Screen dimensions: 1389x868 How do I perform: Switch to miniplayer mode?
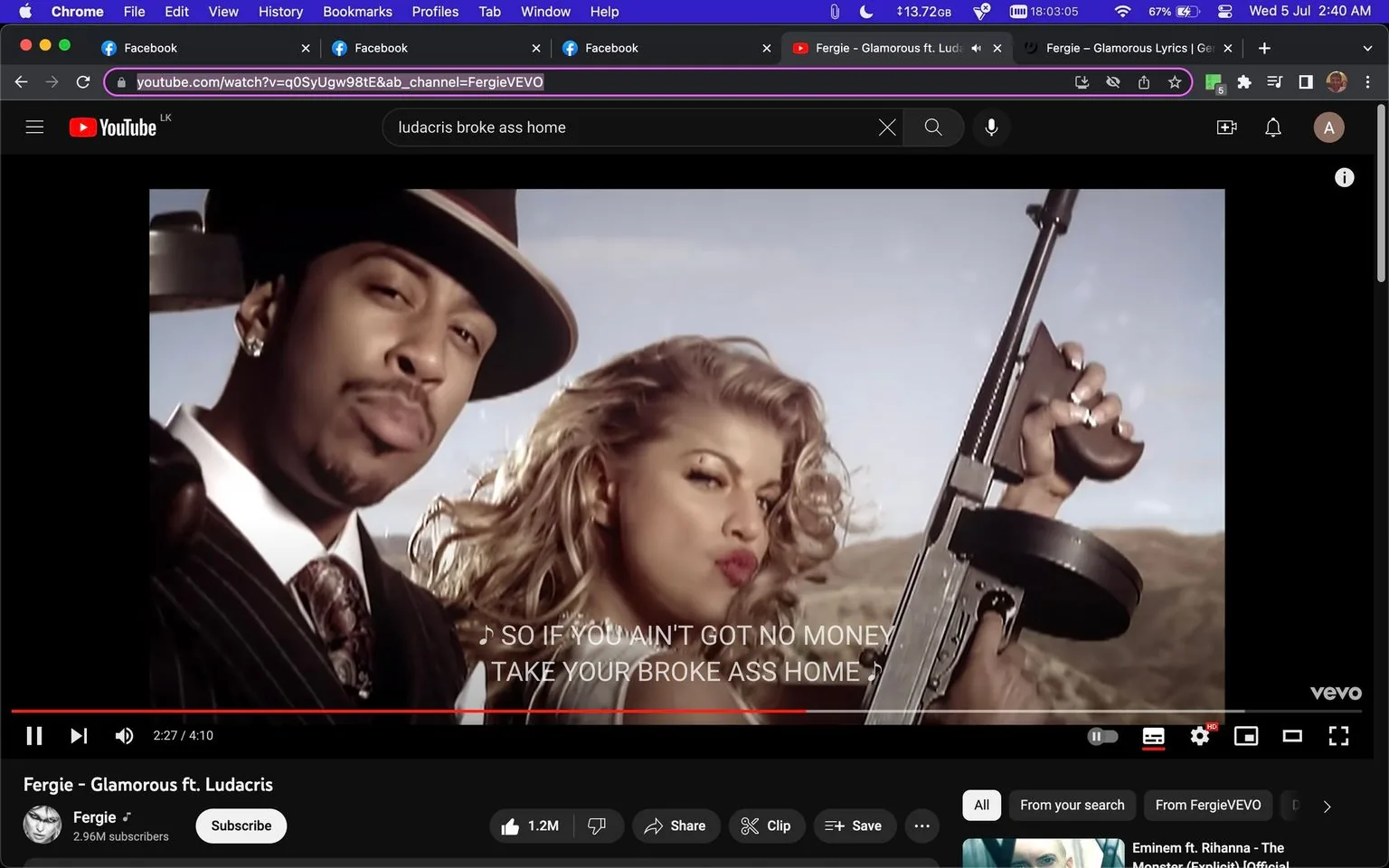(1245, 735)
